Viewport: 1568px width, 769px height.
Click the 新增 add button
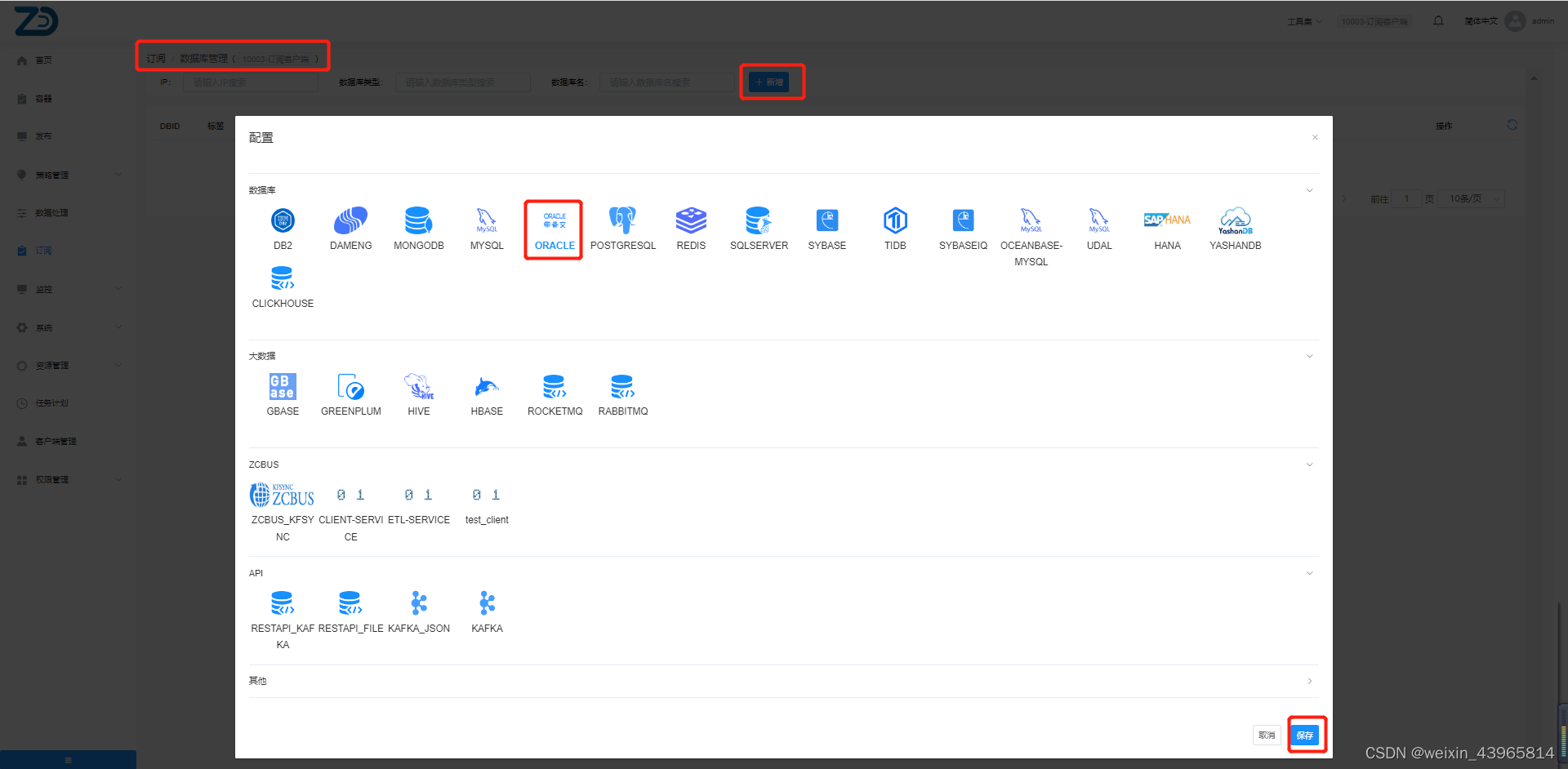[768, 82]
